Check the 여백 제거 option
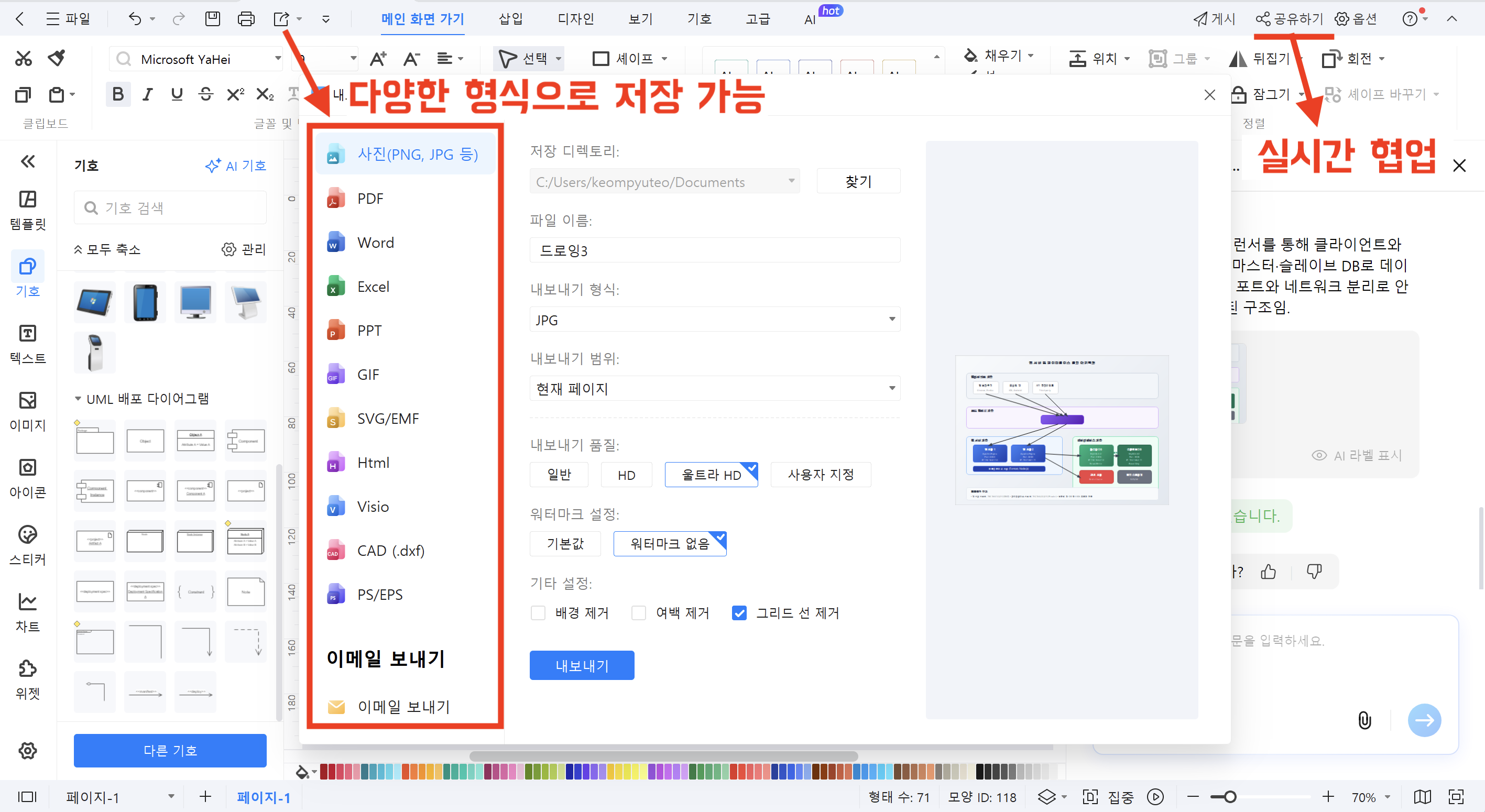Image resolution: width=1485 pixels, height=812 pixels. pos(639,613)
